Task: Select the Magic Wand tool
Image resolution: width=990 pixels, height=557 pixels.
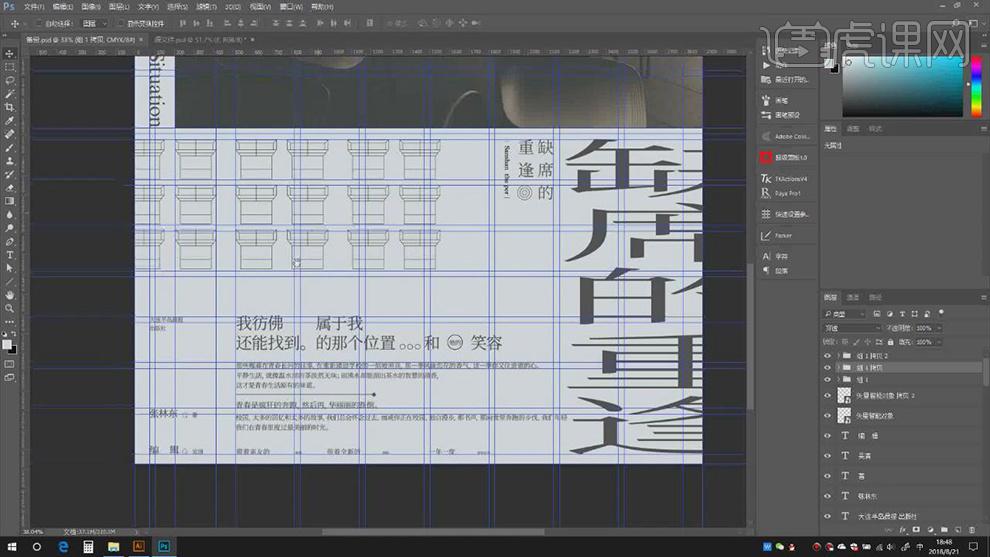Action: coord(9,94)
